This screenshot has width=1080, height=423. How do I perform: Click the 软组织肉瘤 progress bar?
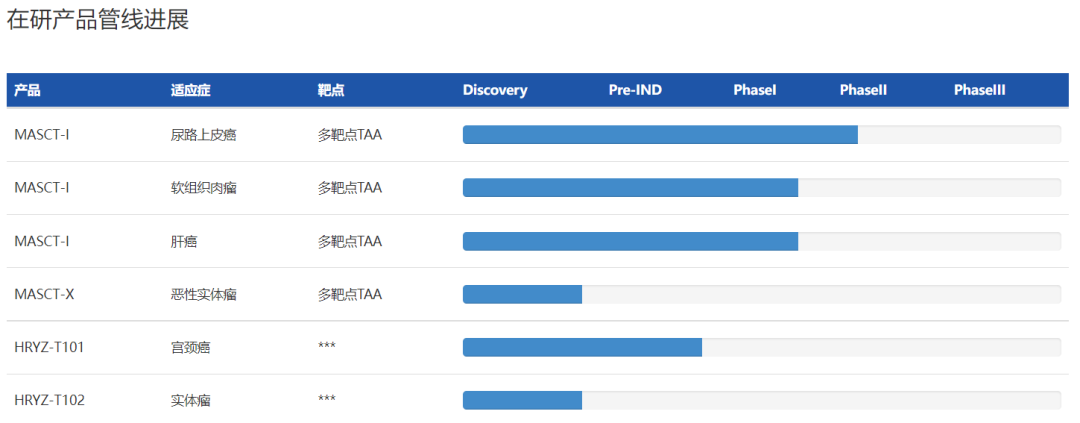click(x=630, y=187)
